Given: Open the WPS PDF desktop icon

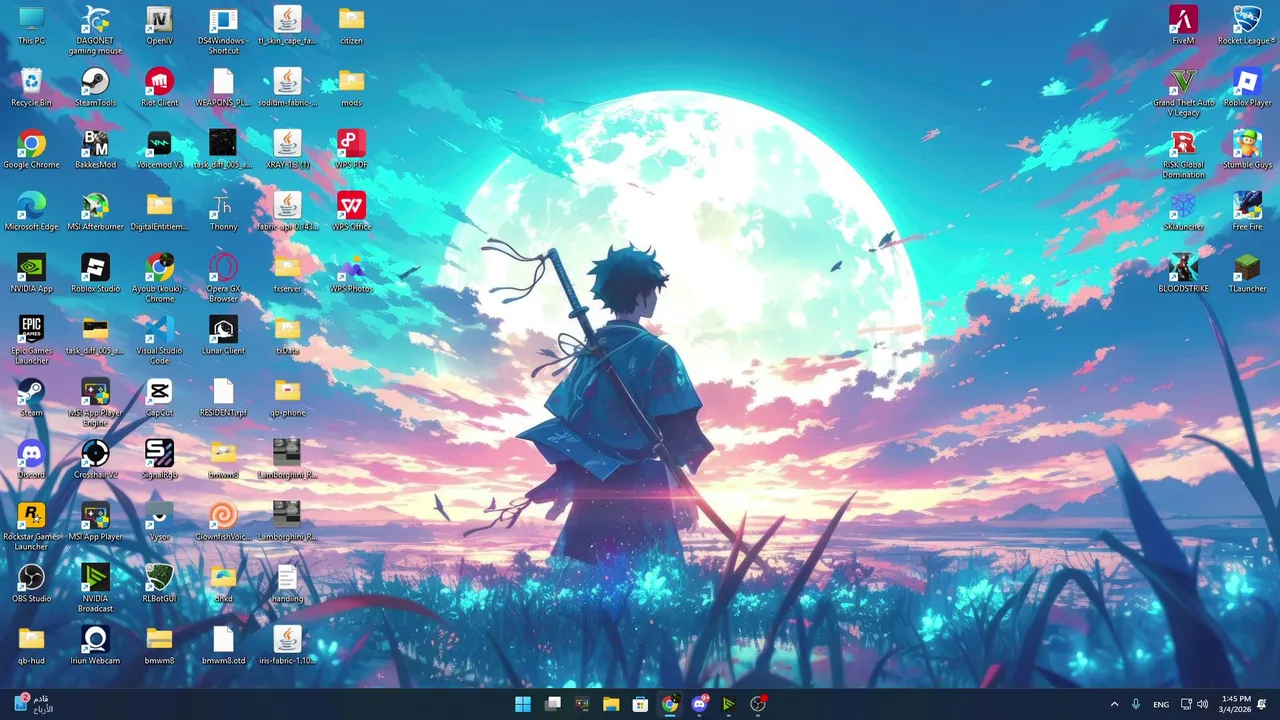Looking at the screenshot, I should coord(351,150).
